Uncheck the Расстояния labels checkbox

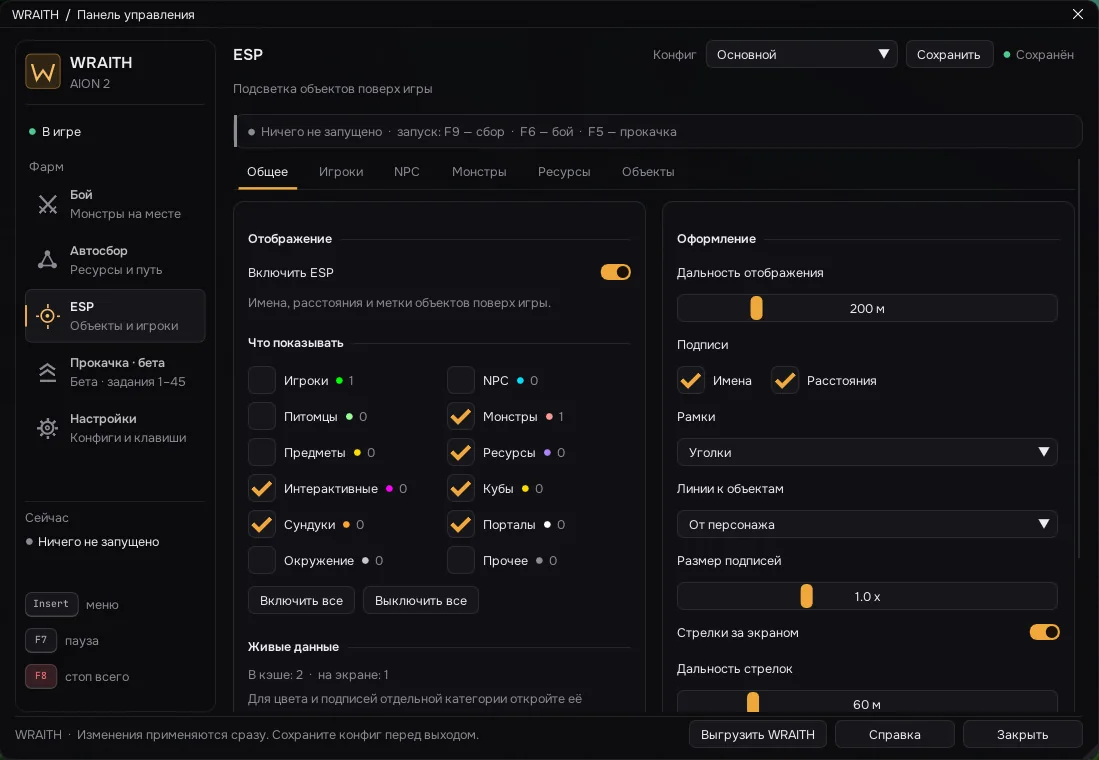coord(785,380)
